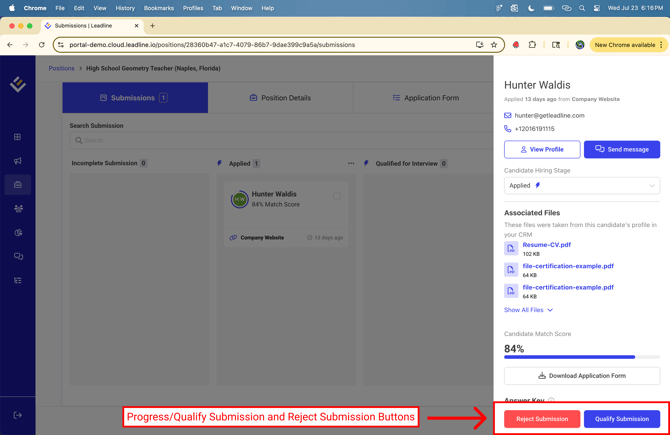
Task: Expand Show All Files list
Action: click(528, 310)
